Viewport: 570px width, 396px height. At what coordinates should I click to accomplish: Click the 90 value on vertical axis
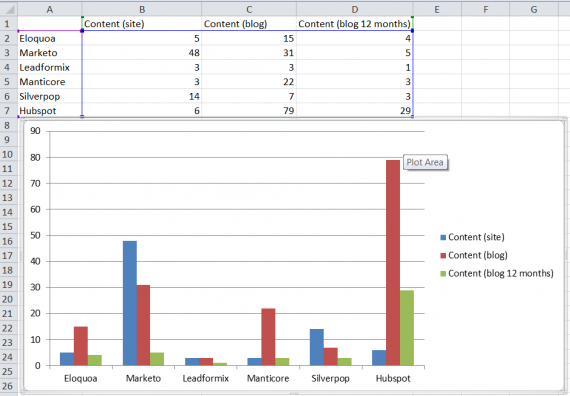pos(35,131)
